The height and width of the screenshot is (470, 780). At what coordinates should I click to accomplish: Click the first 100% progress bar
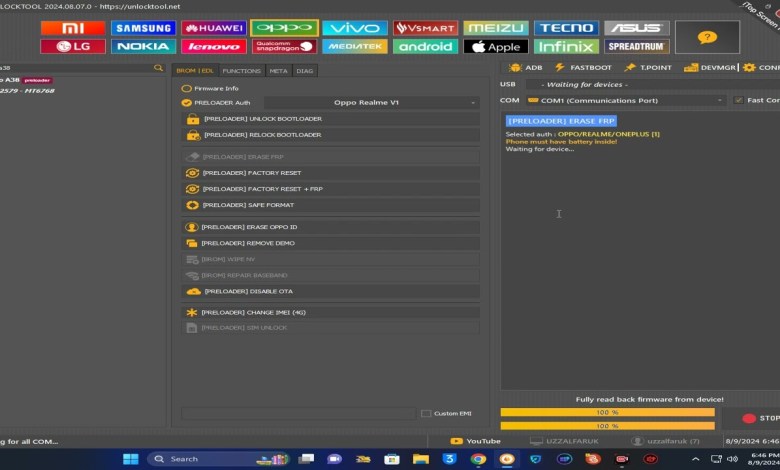point(607,412)
